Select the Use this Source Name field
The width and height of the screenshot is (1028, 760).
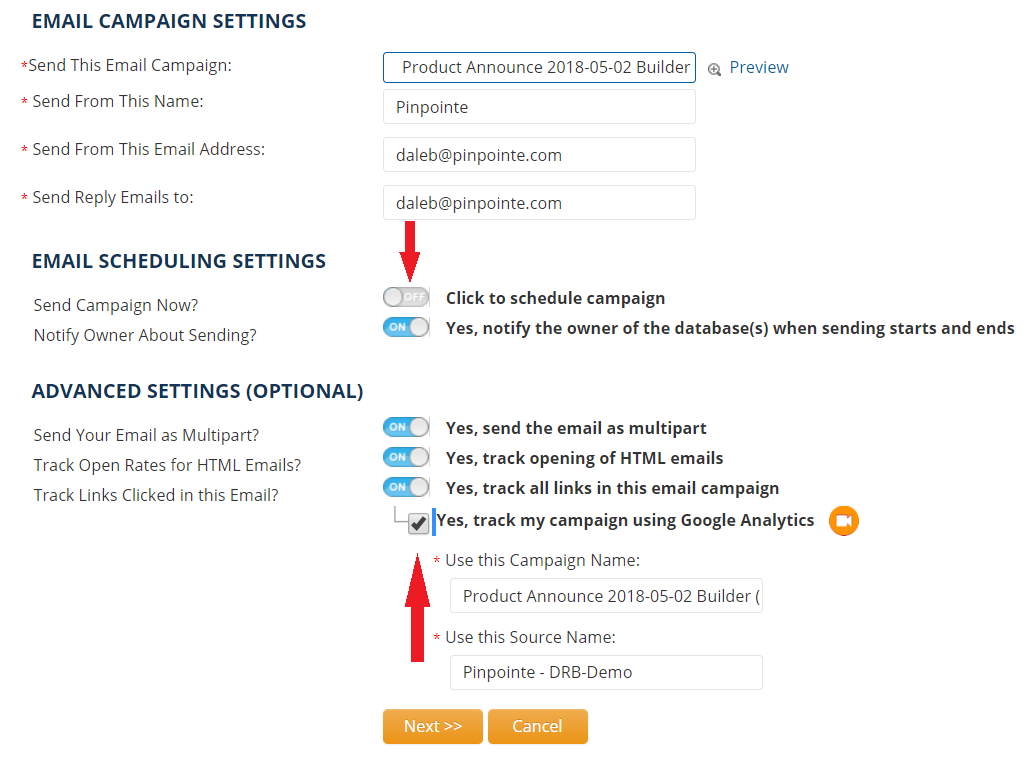606,672
